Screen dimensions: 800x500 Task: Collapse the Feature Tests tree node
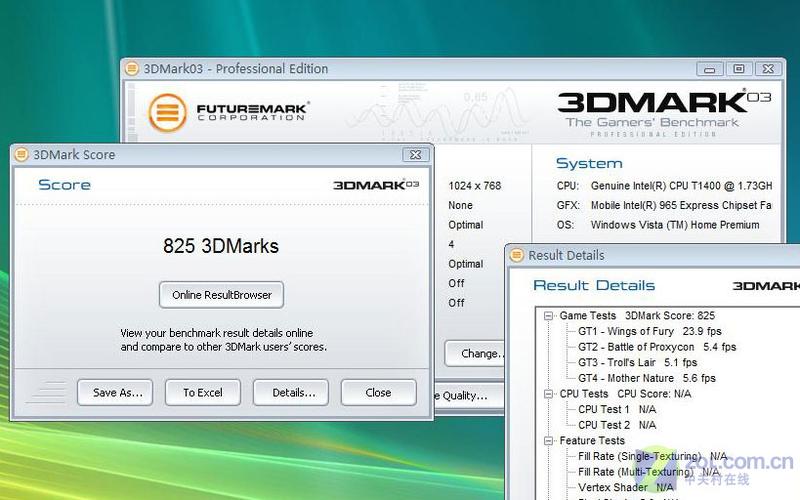click(548, 441)
